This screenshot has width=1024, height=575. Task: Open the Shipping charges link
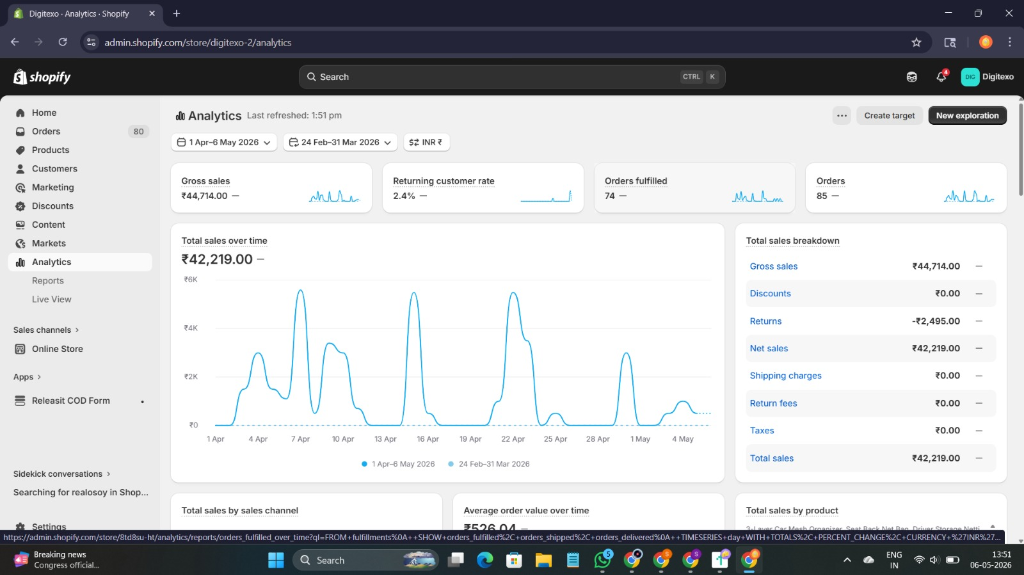tap(786, 376)
